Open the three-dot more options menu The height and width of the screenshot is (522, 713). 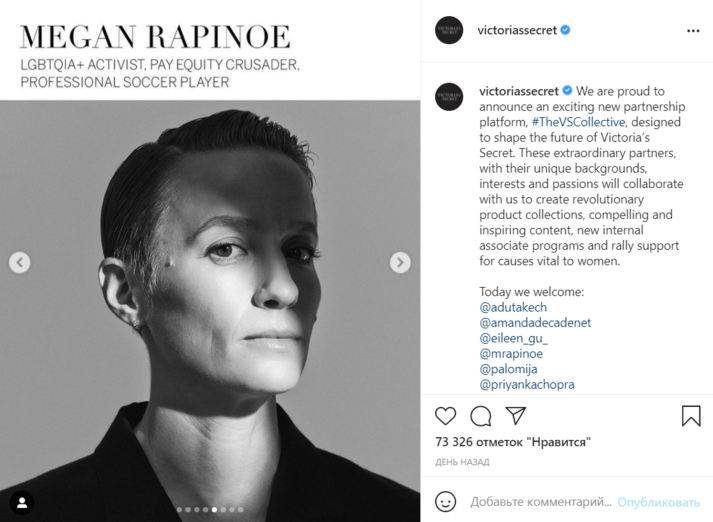coord(693,31)
